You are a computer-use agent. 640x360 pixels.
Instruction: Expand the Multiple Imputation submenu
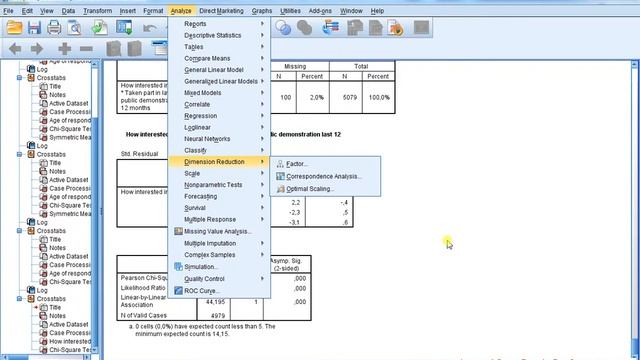pos(219,243)
